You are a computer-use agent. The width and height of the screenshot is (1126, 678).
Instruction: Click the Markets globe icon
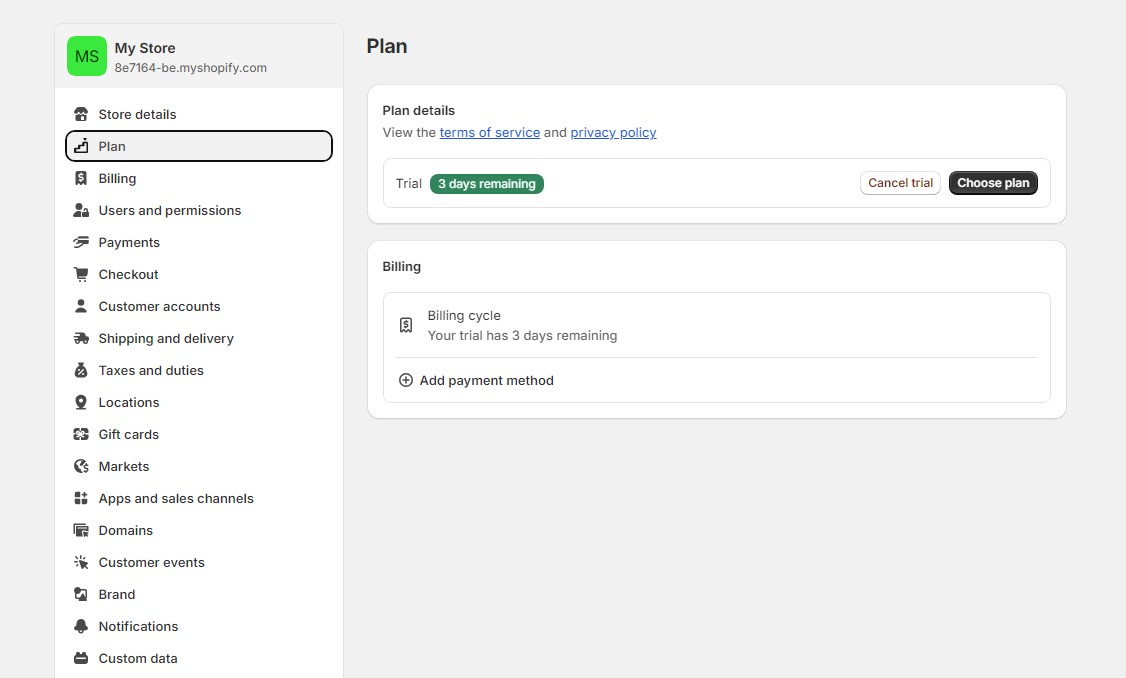(81, 466)
